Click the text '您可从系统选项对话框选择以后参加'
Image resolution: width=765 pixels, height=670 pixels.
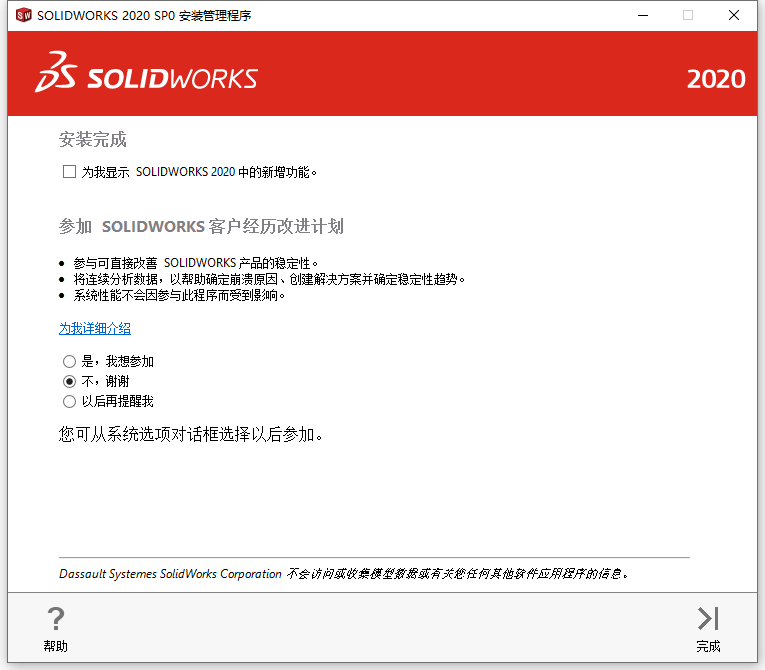191,434
